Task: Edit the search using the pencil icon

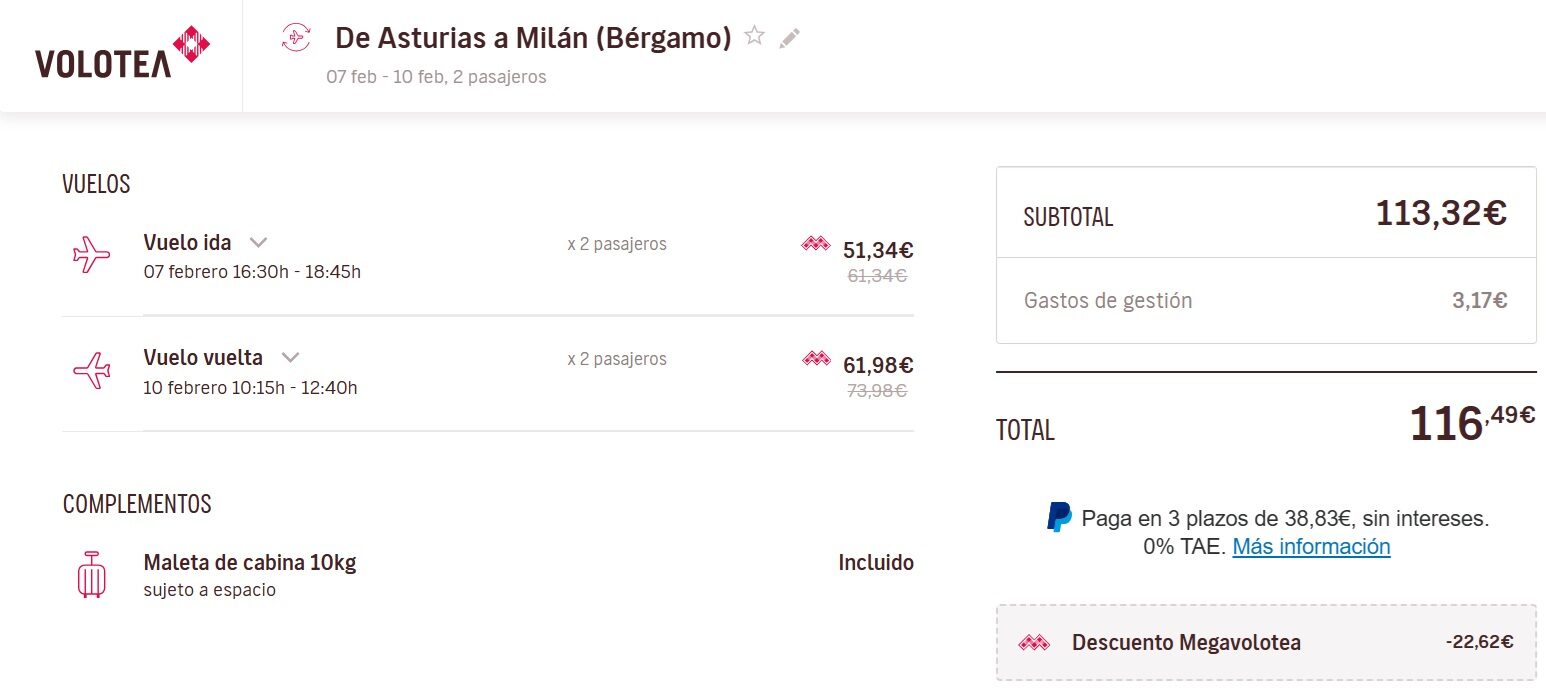Action: tap(790, 38)
